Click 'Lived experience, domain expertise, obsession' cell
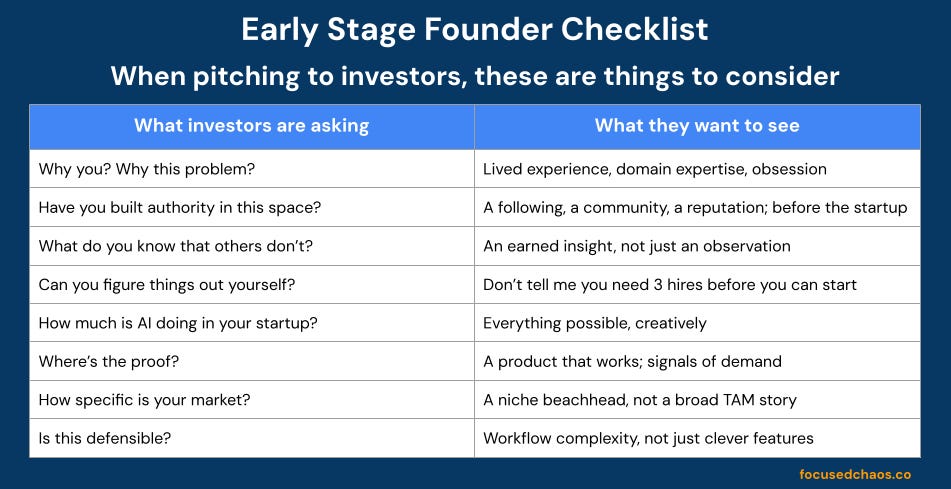Screen dimensions: 951x489 coord(697,169)
